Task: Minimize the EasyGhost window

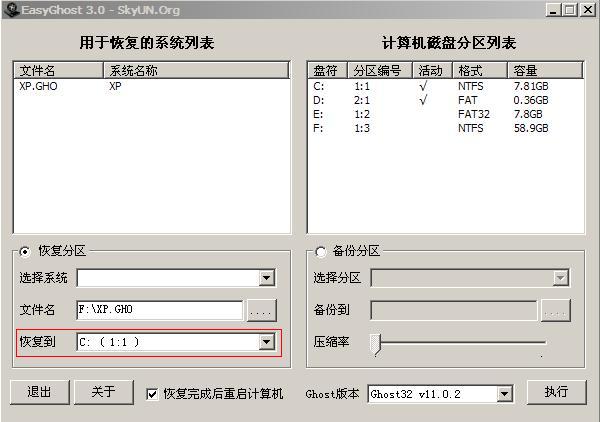Action: pyautogui.click(x=553, y=10)
